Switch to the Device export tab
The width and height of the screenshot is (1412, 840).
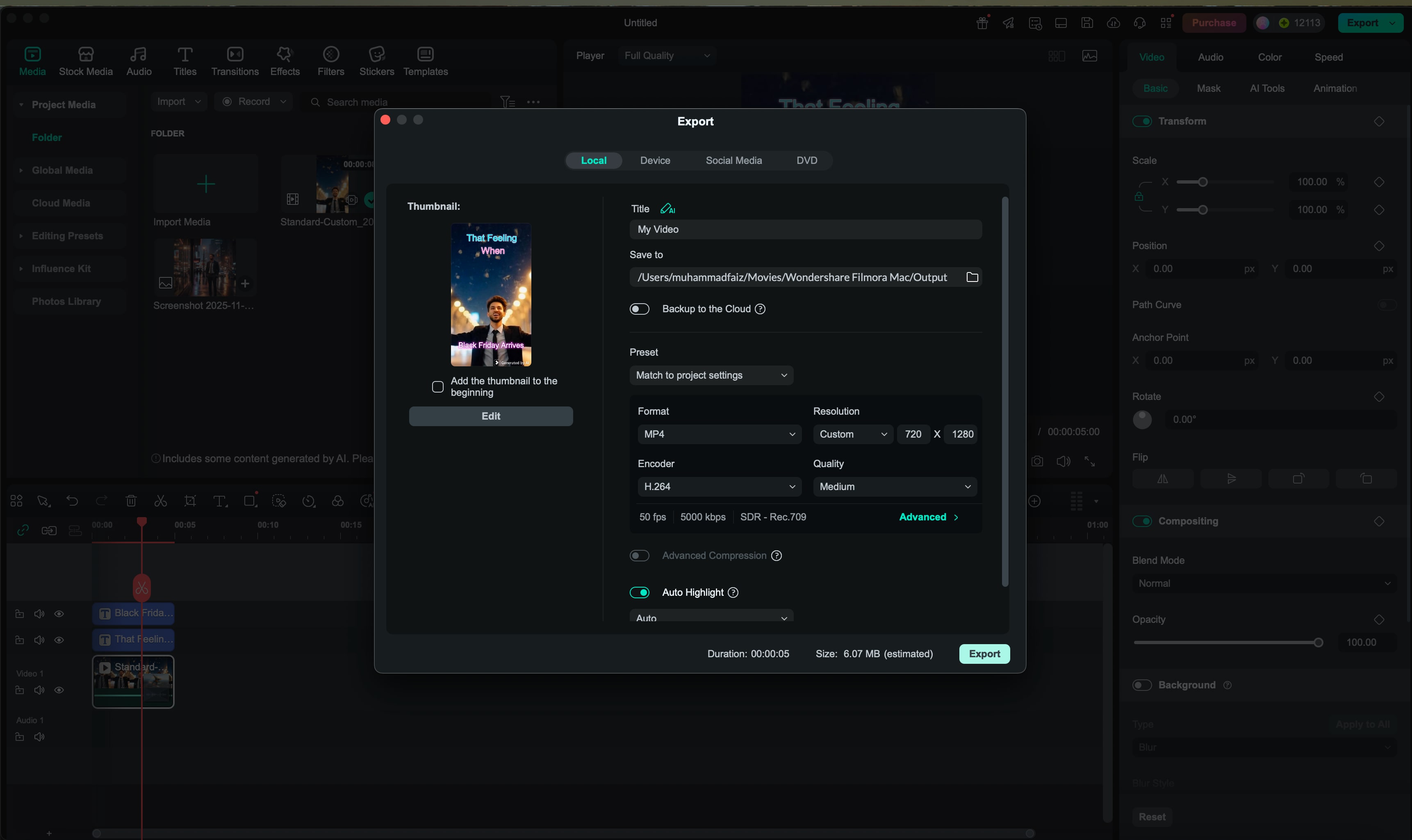pyautogui.click(x=655, y=160)
